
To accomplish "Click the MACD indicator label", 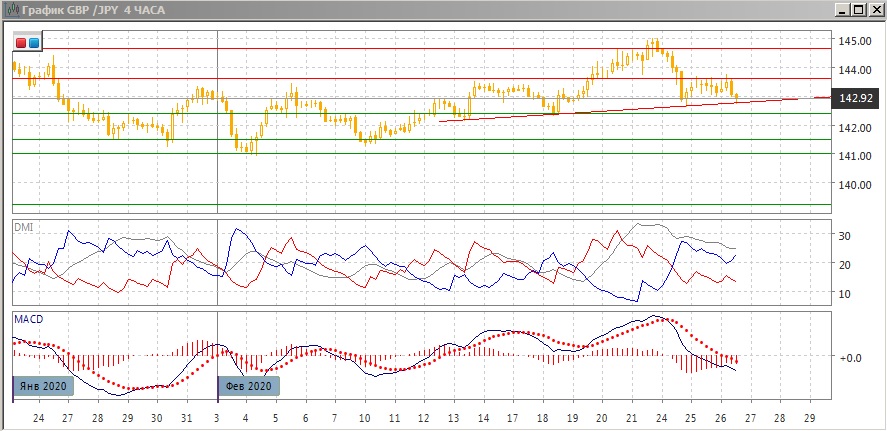I will (28, 319).
